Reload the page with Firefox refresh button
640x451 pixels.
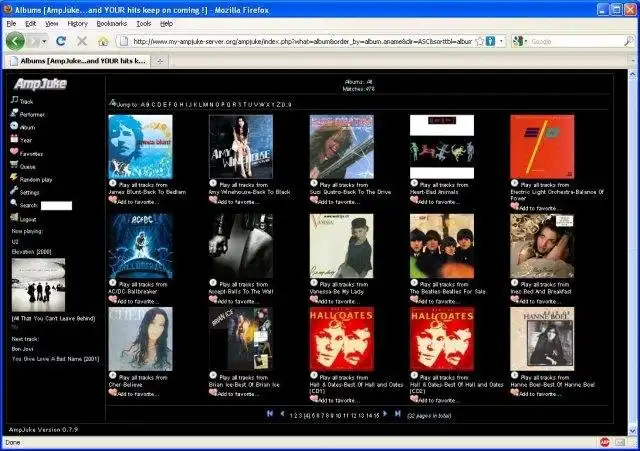tap(61, 41)
